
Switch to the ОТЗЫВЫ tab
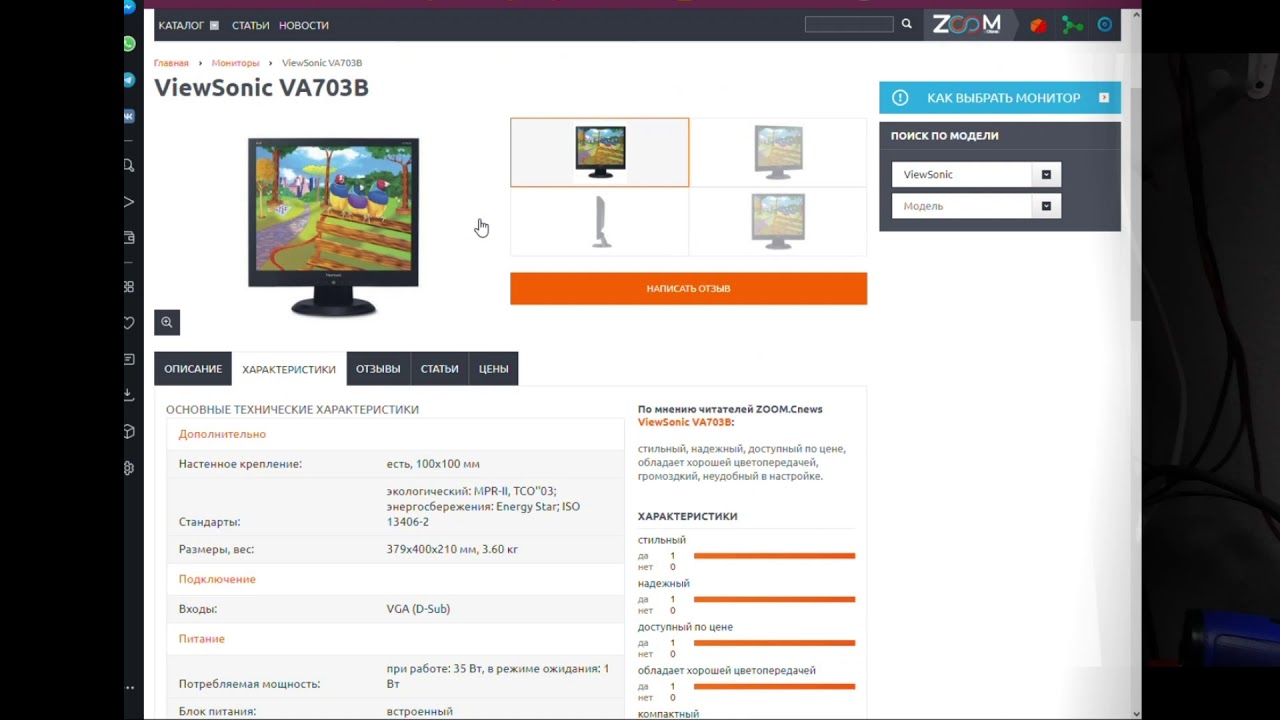378,369
